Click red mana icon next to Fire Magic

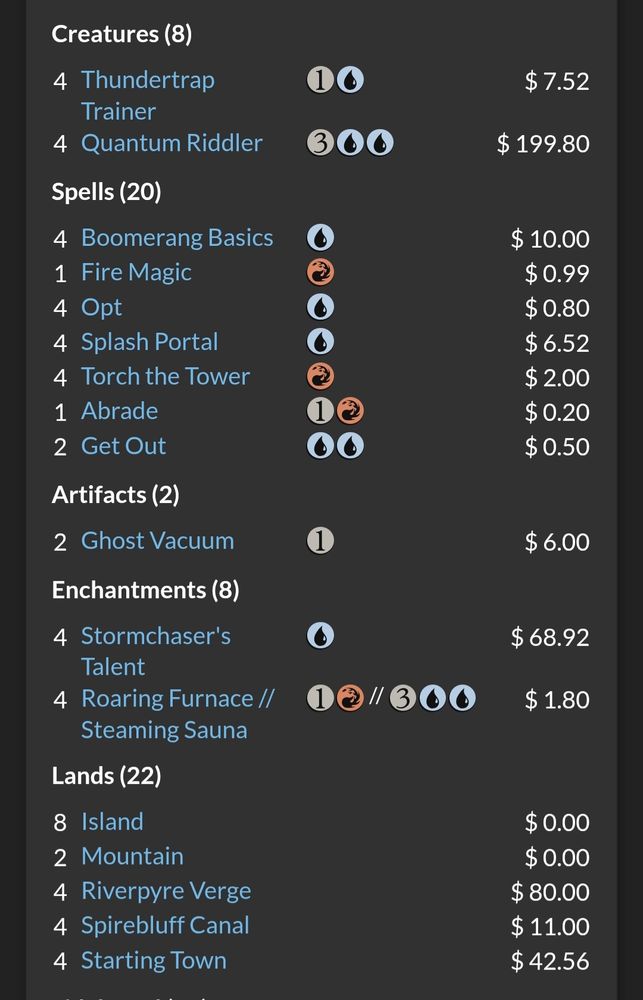[320, 273]
